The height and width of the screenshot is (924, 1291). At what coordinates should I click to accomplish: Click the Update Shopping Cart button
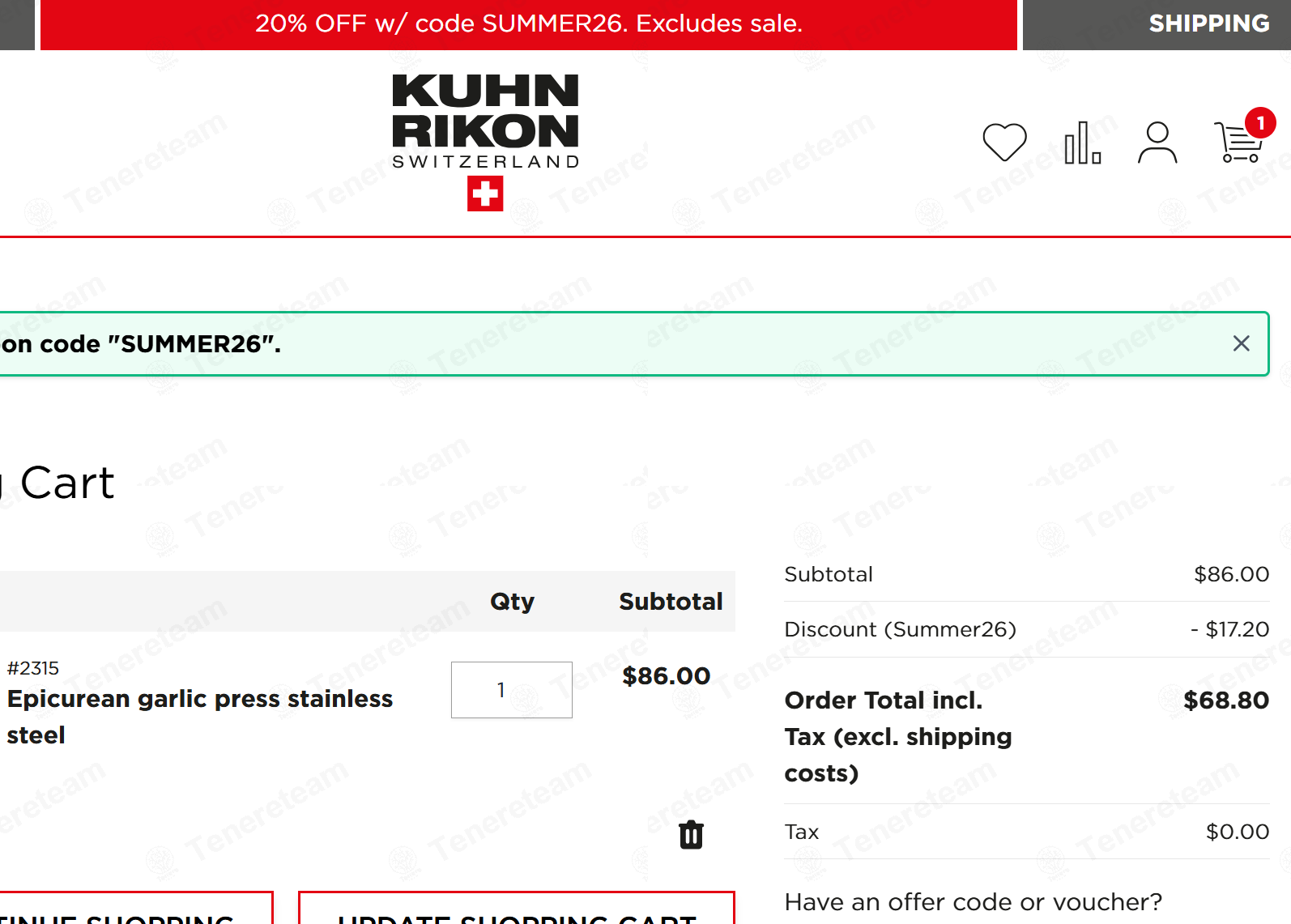517,909
